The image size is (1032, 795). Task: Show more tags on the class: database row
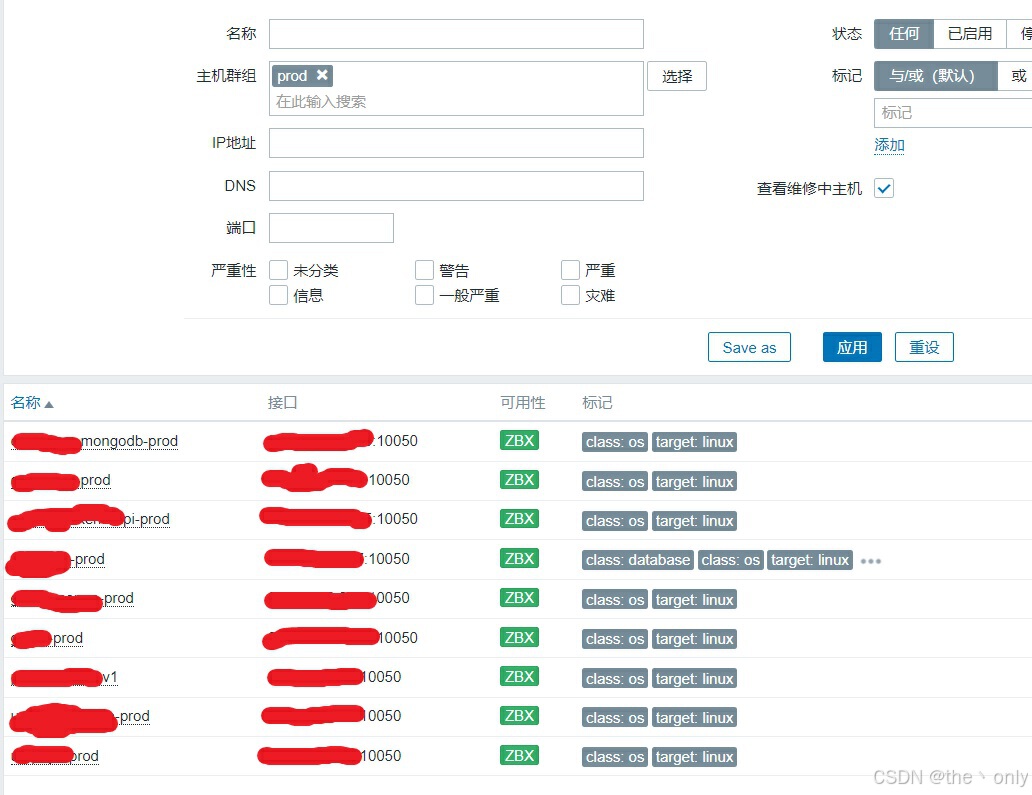point(870,561)
